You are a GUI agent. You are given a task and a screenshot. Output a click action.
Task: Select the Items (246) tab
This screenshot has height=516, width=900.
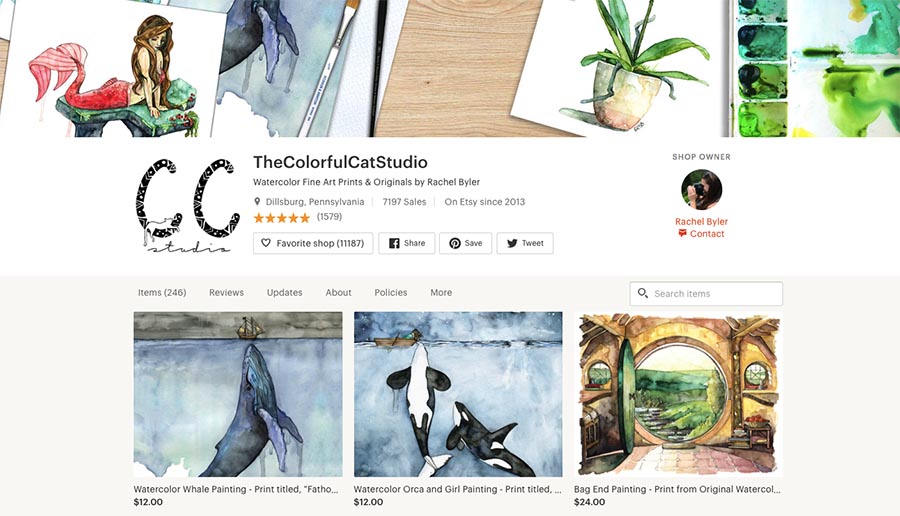[162, 292]
